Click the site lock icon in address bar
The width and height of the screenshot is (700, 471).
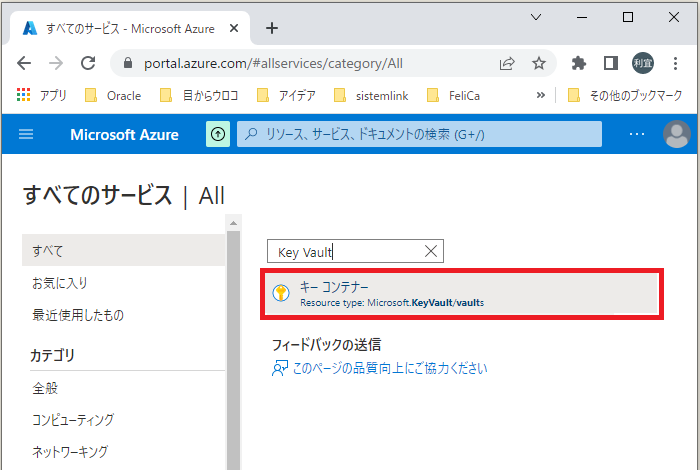tap(128, 63)
